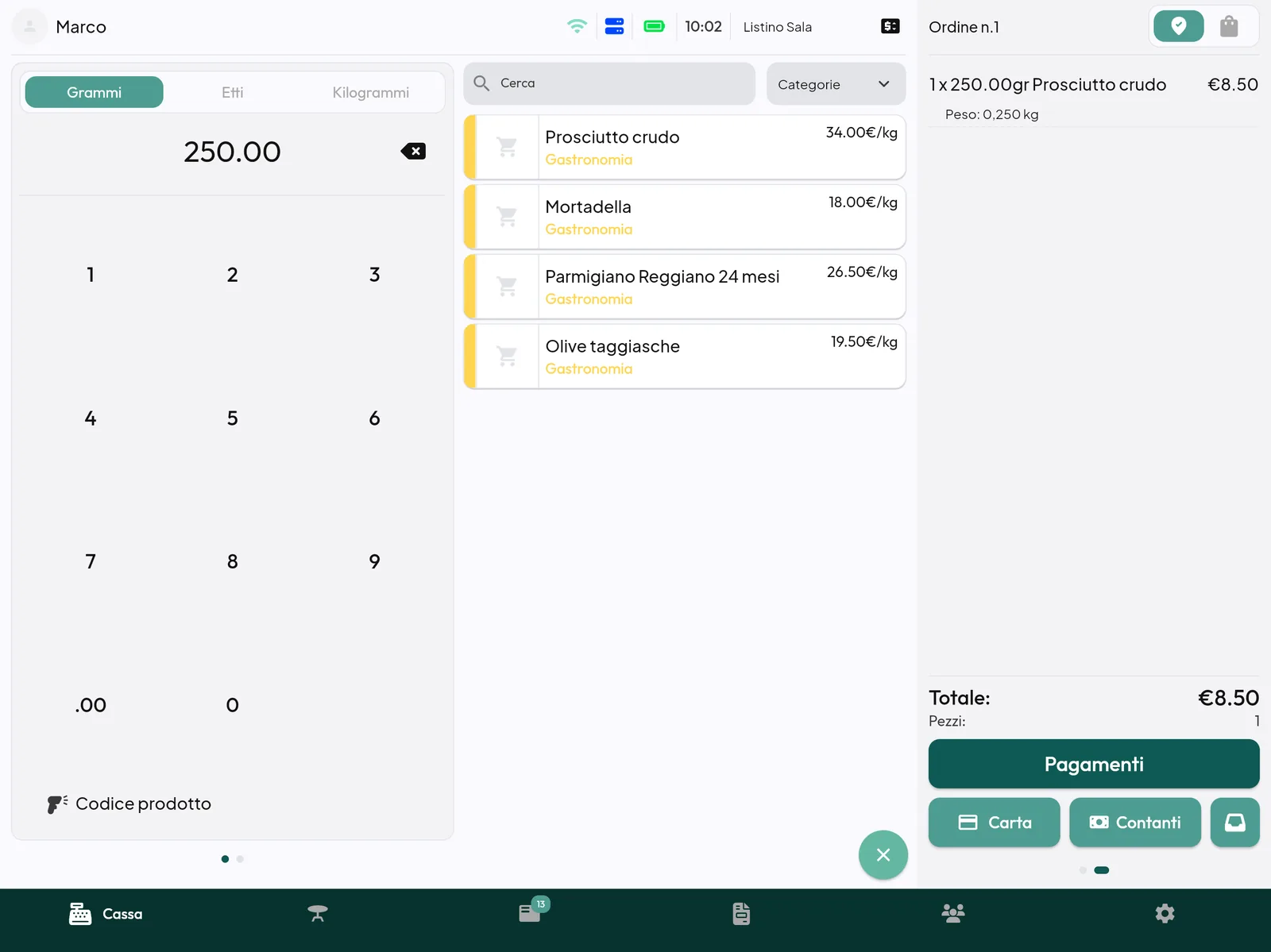Open the server connection status icon
The width and height of the screenshot is (1271, 952).
pyautogui.click(x=614, y=26)
